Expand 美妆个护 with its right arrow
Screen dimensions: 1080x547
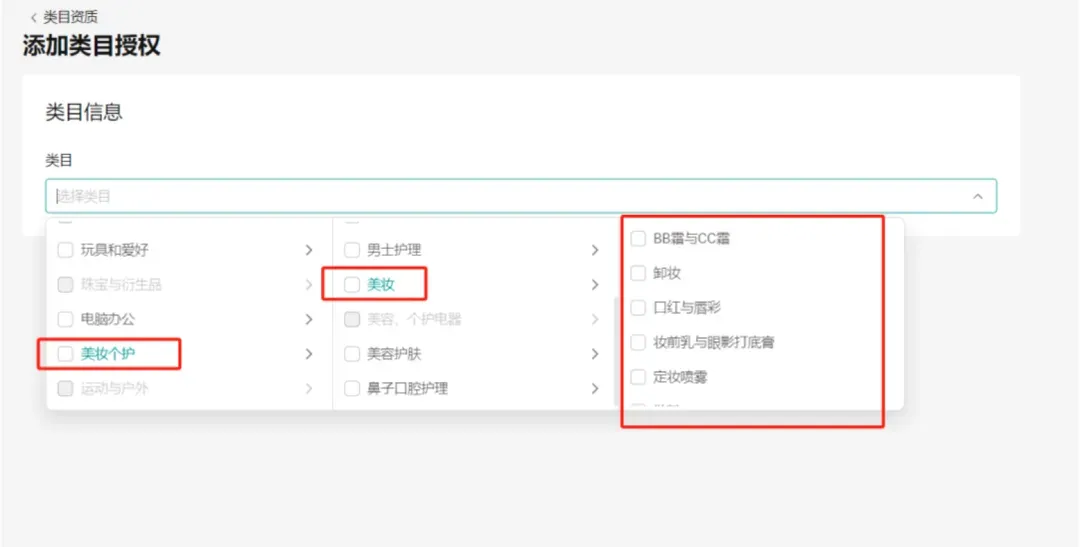[309, 354]
